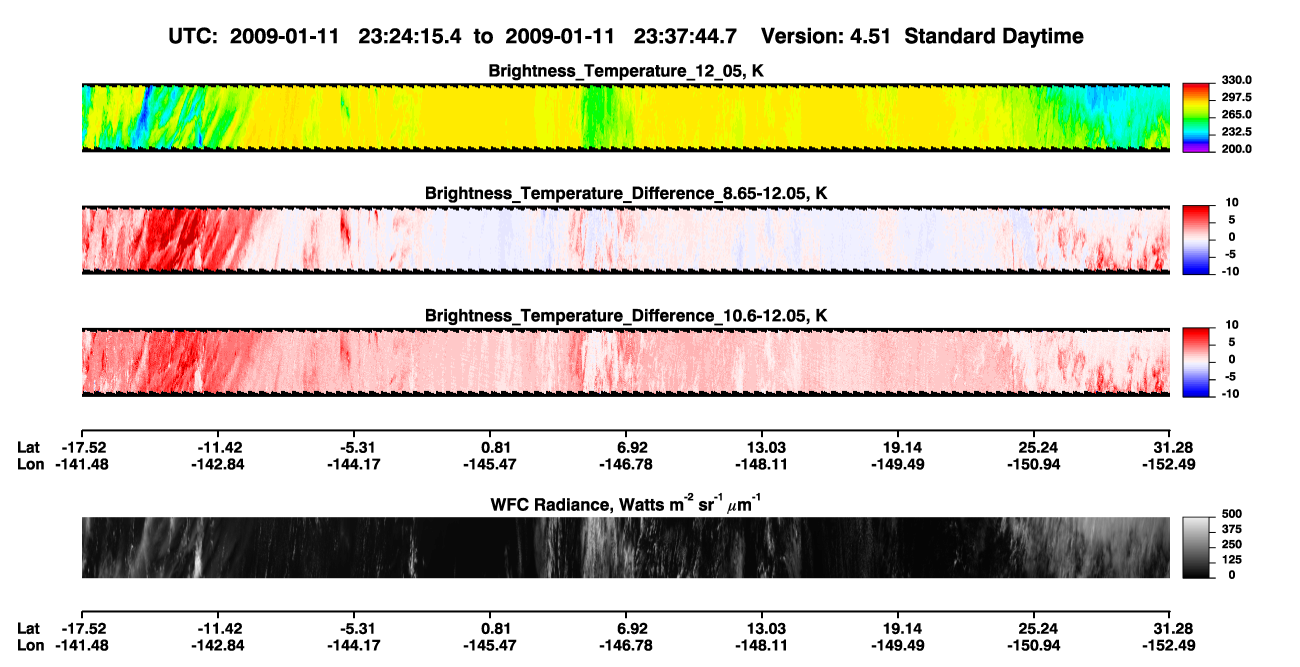Click latitude 31.28 on the upper axis
Screen dimensions: 1300x667
pos(1173,448)
